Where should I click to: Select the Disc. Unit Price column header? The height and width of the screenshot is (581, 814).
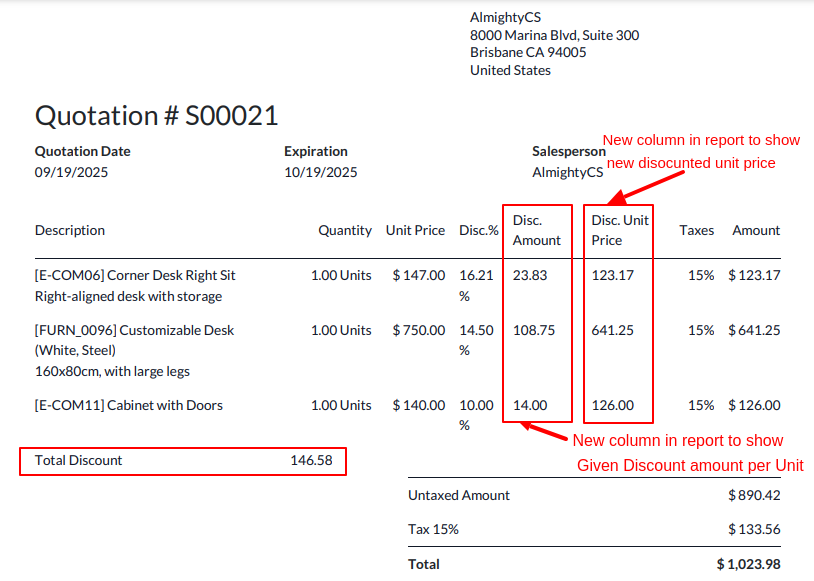619,230
